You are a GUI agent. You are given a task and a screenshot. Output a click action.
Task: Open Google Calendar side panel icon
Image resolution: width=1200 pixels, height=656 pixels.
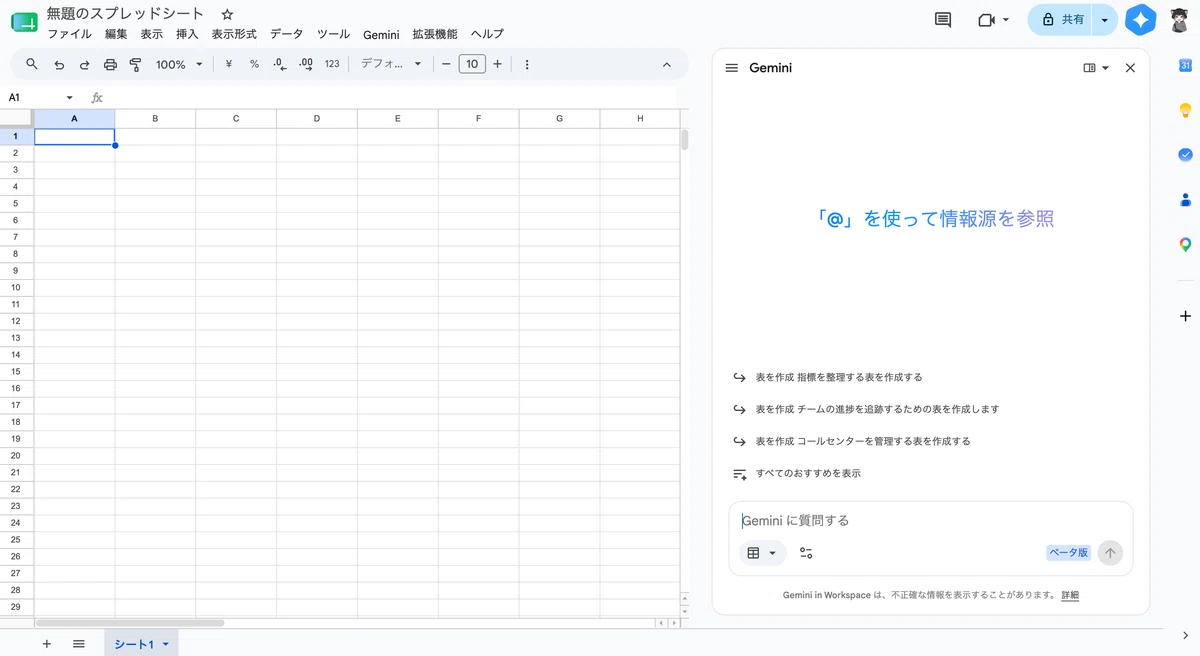click(1185, 66)
